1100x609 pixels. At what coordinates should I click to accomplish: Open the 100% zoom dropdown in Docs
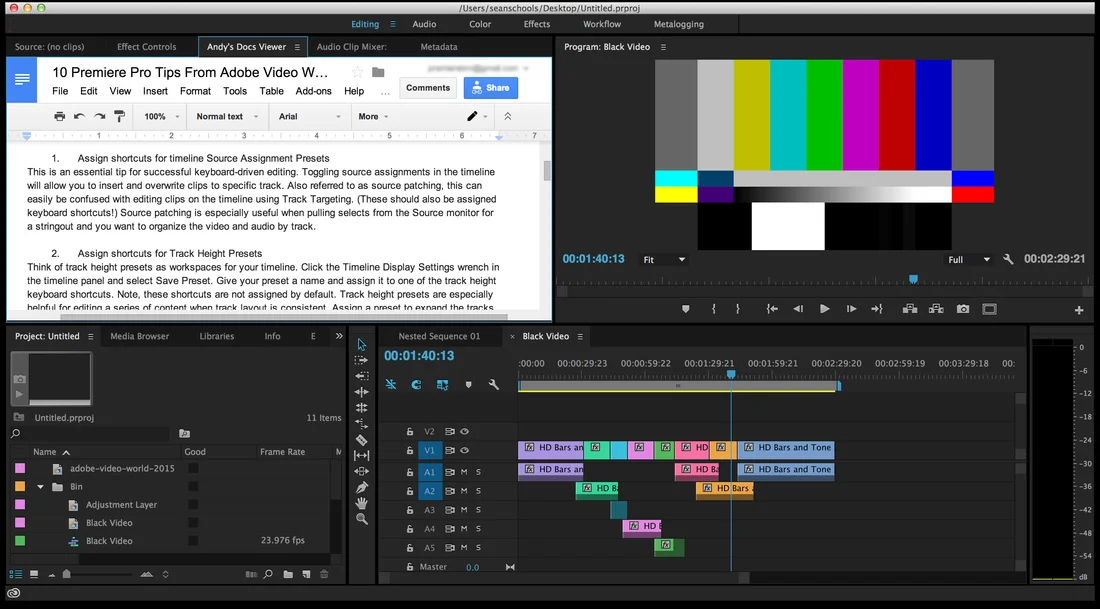161,116
